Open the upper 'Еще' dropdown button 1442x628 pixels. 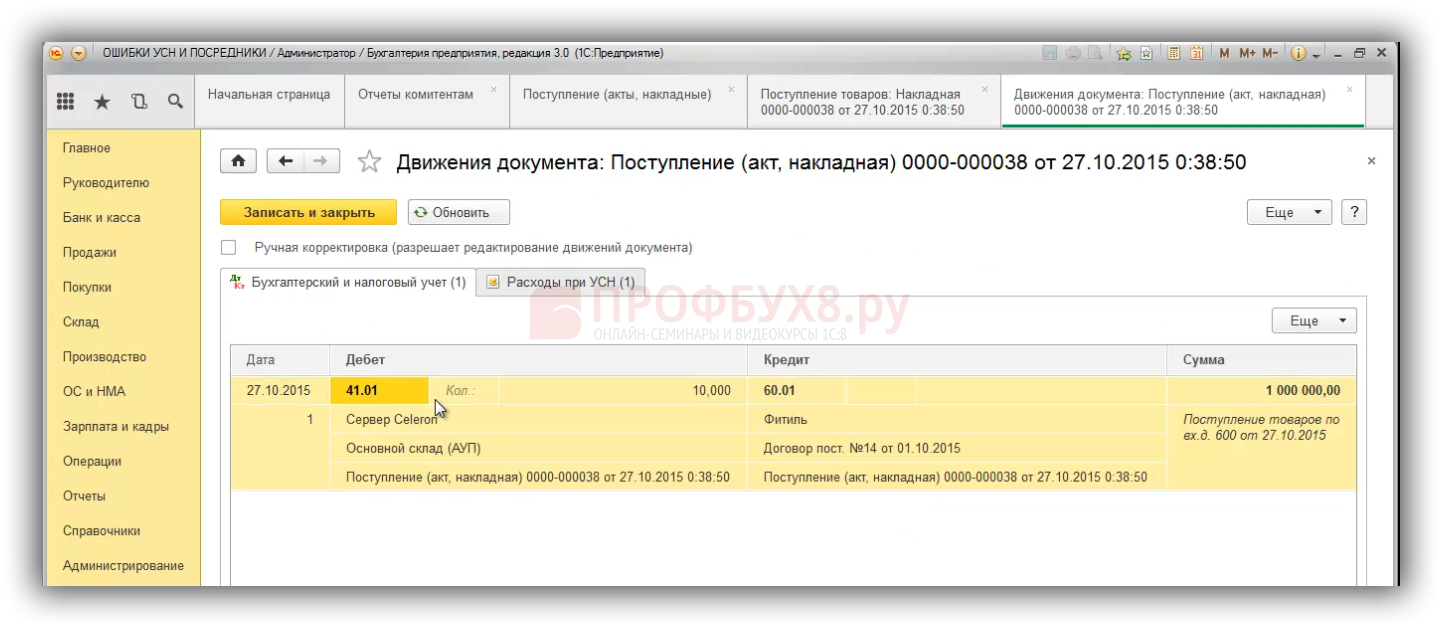coord(1289,212)
